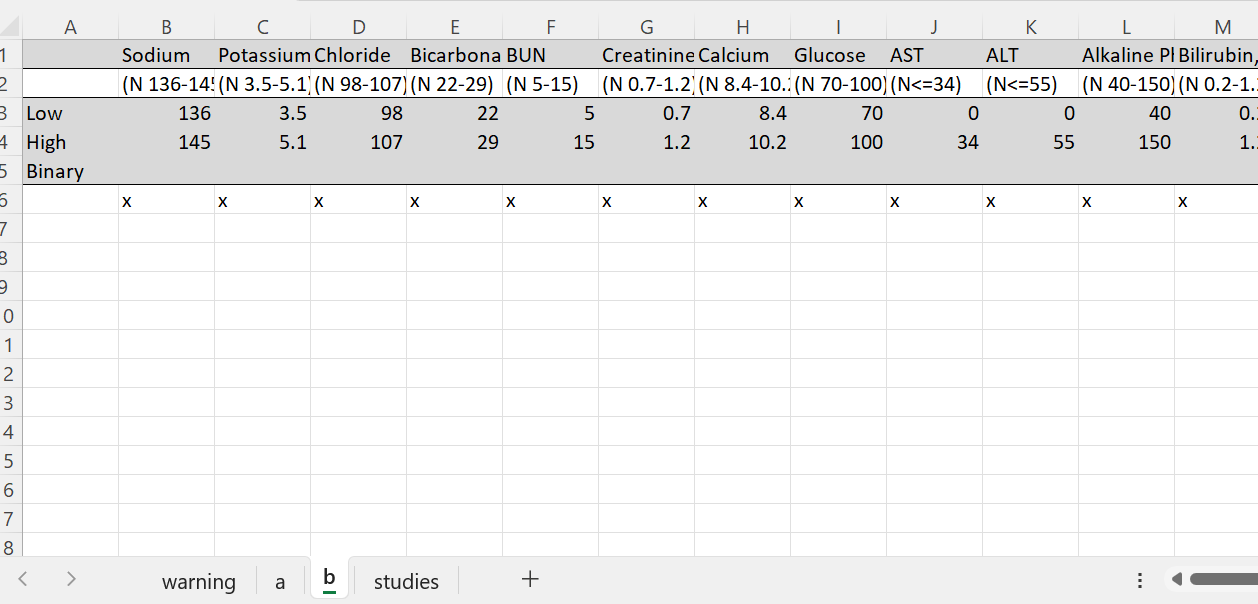Select the "Low" row label cell
The width and height of the screenshot is (1258, 604).
pos(70,113)
